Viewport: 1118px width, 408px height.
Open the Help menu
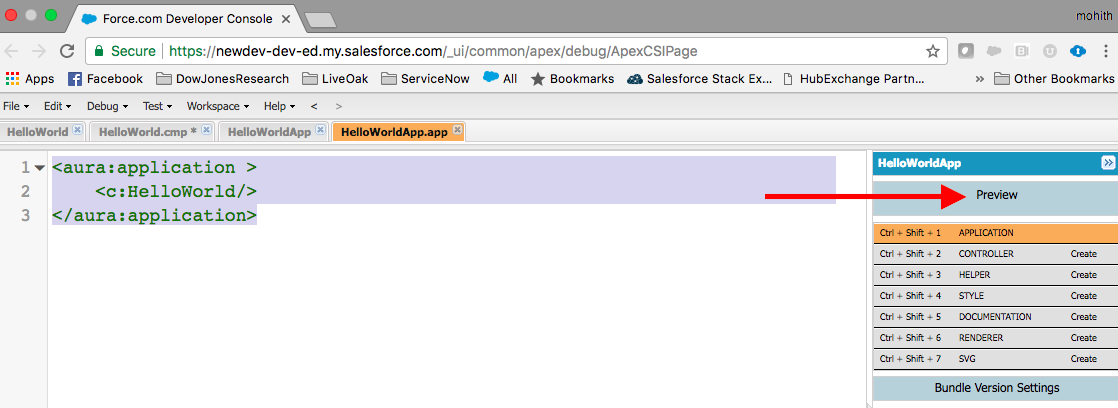(x=280, y=106)
